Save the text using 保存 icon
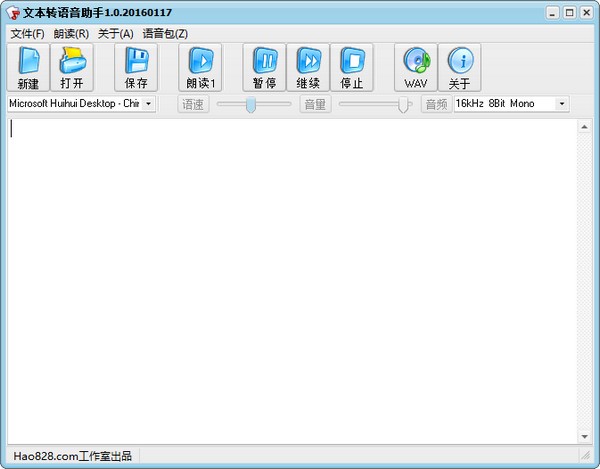Screen dimensions: 600x469 (136, 67)
